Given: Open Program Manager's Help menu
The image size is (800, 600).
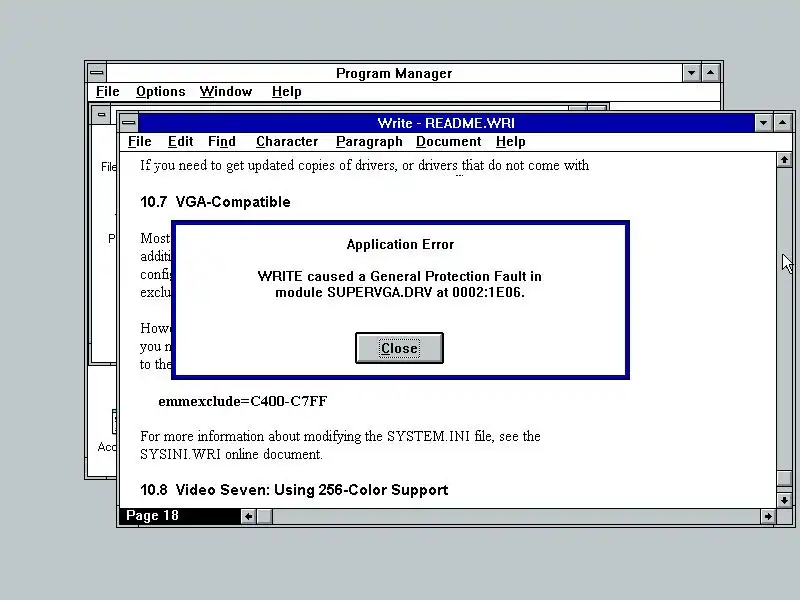Looking at the screenshot, I should coord(286,91).
